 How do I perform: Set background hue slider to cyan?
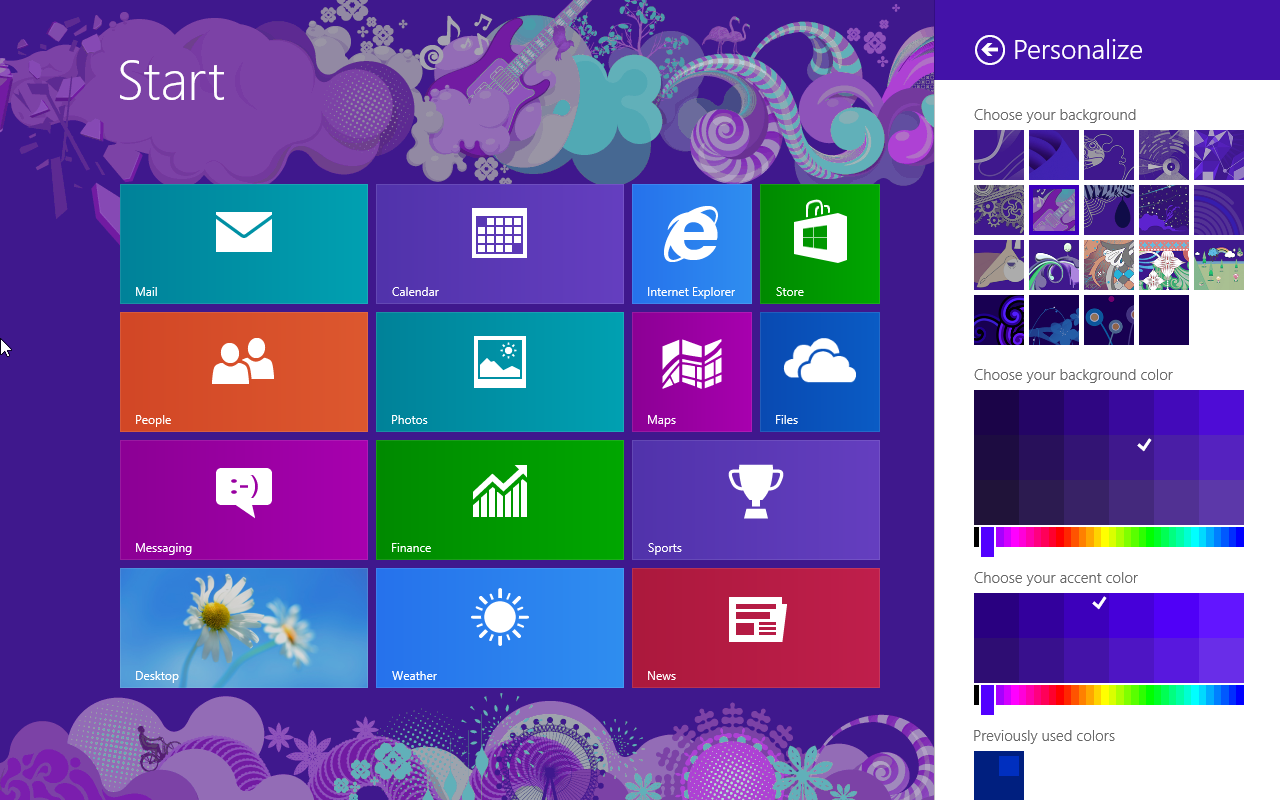click(1193, 538)
